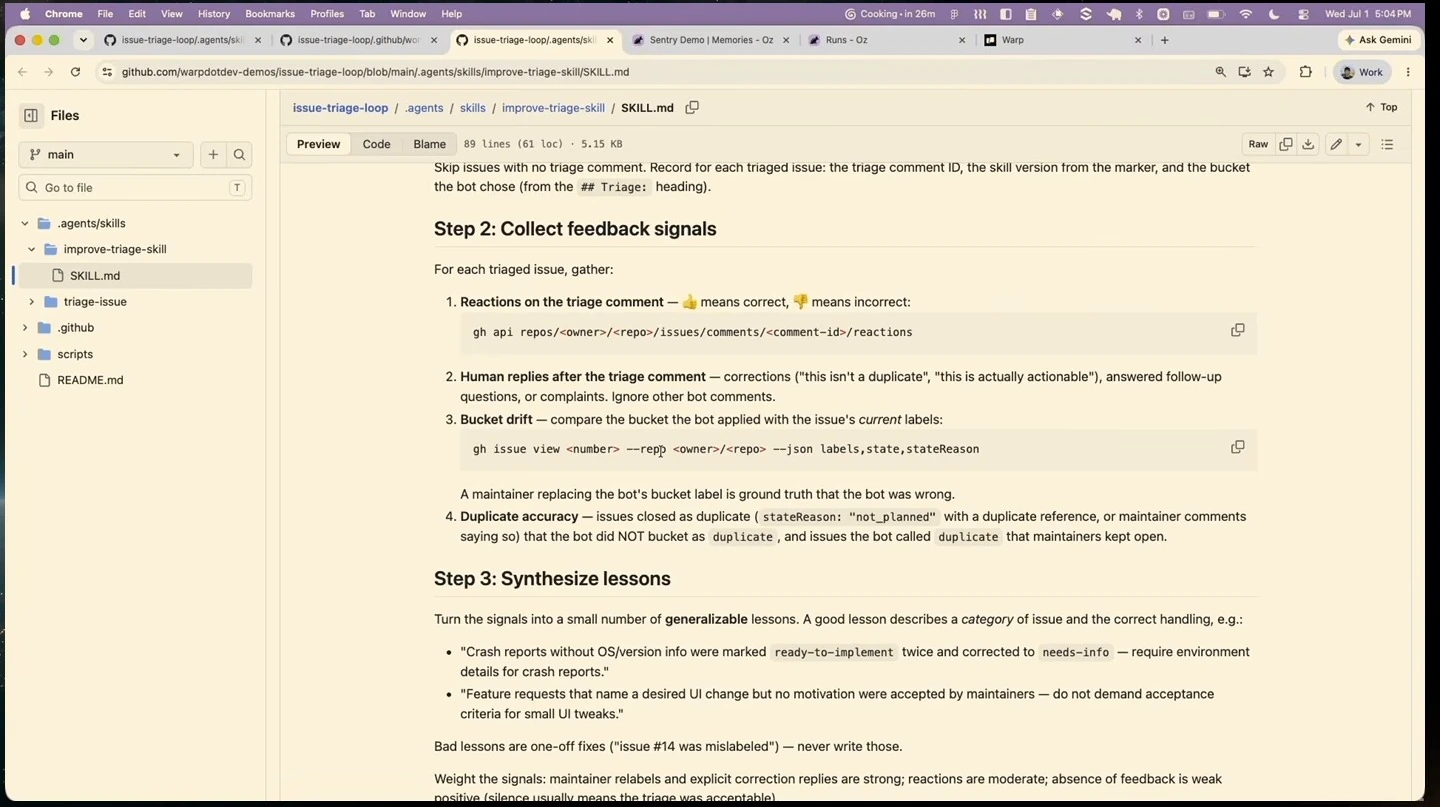Install app icon in address bar
1440x807 pixels.
[1244, 72]
